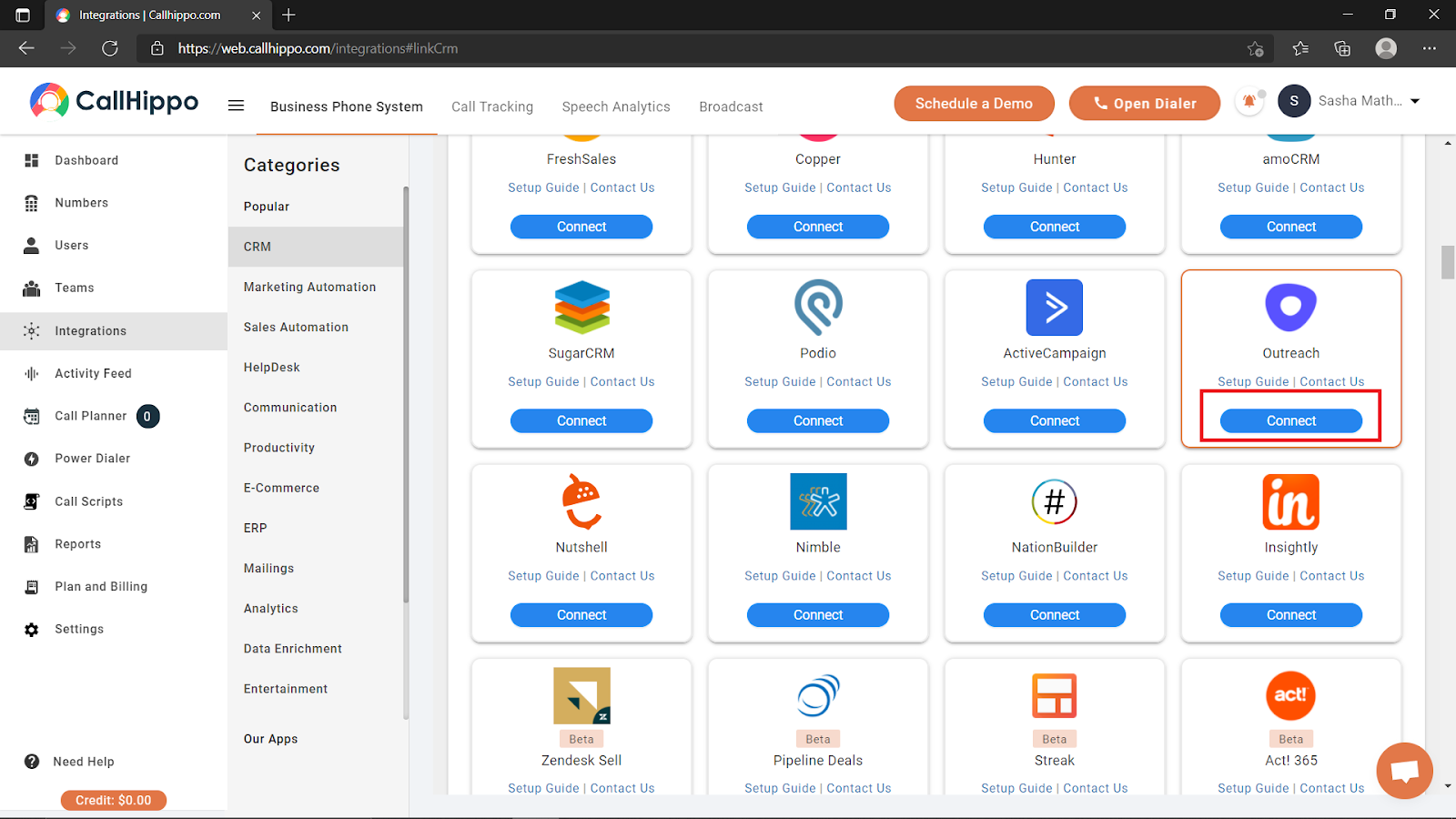Click the Need Help question icon
The height and width of the screenshot is (819, 1456).
[x=32, y=762]
